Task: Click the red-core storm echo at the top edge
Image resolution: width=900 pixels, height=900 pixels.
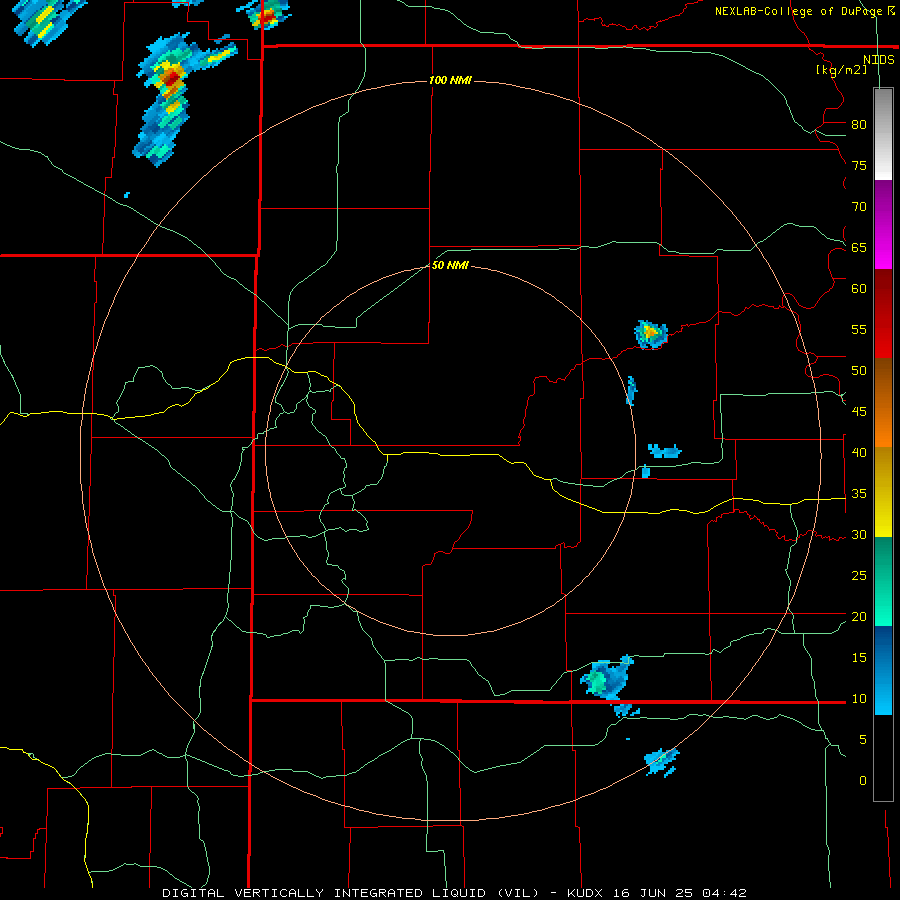Action: tap(265, 14)
